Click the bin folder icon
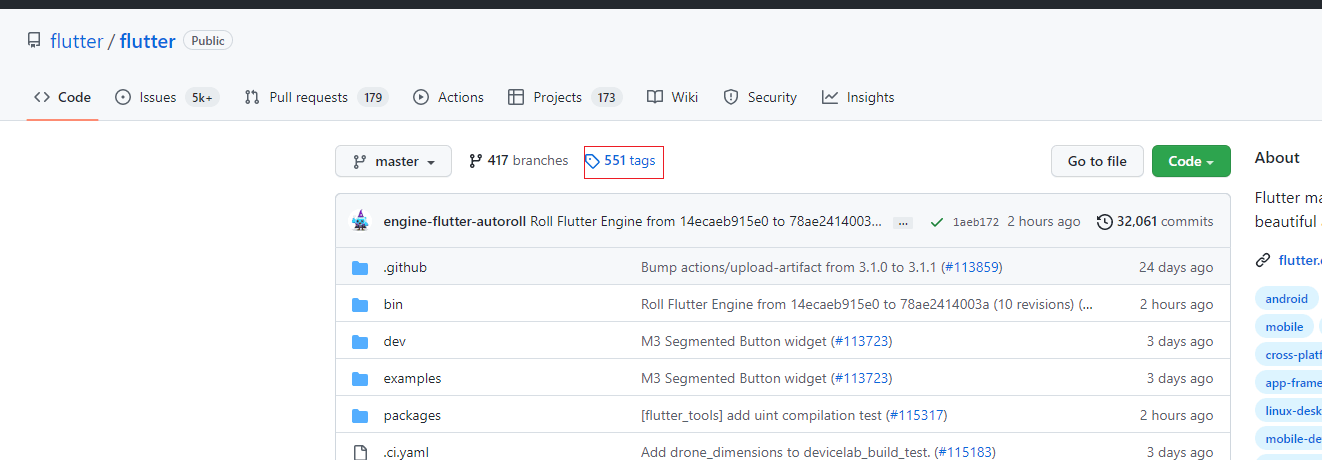 coord(361,304)
